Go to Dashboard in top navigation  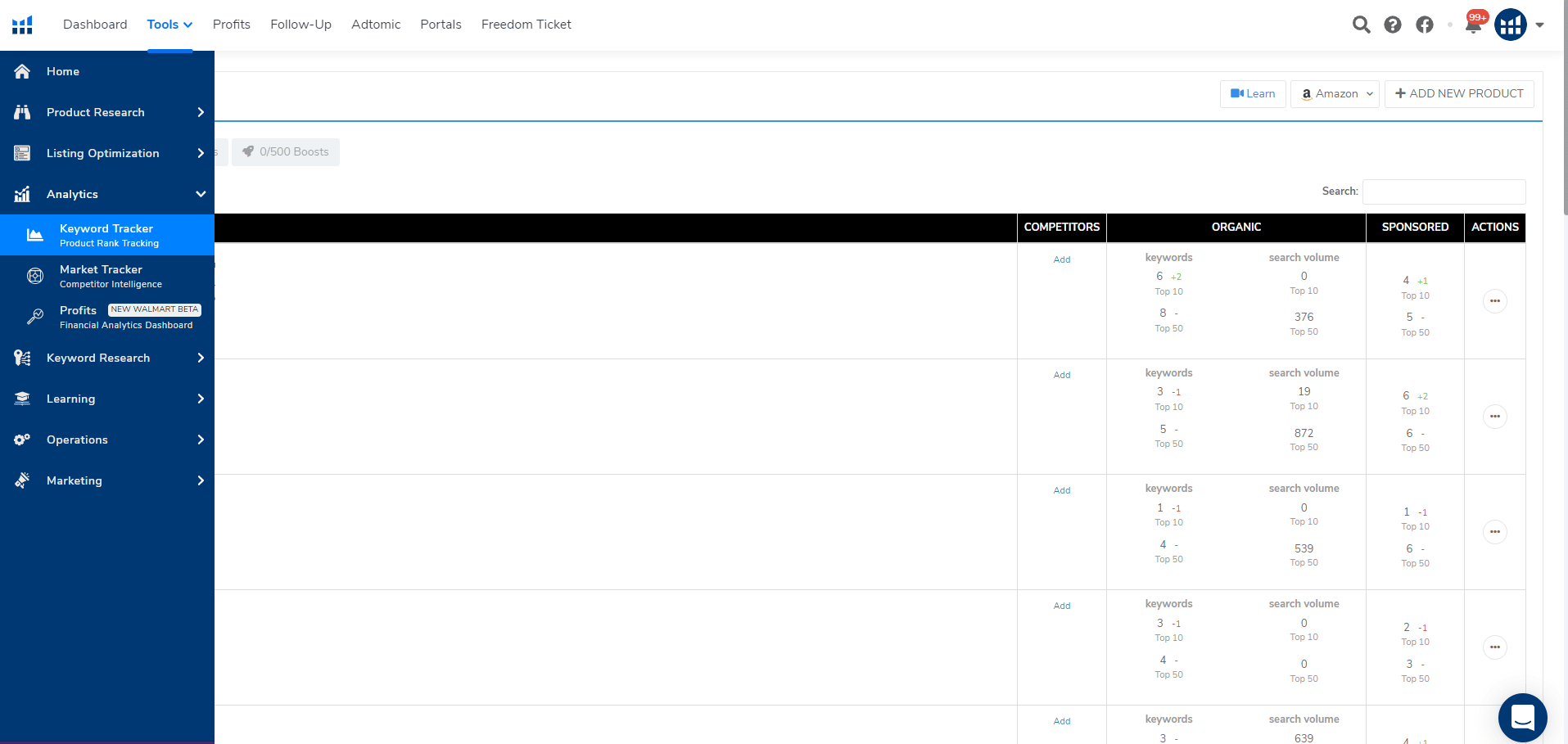click(x=95, y=25)
